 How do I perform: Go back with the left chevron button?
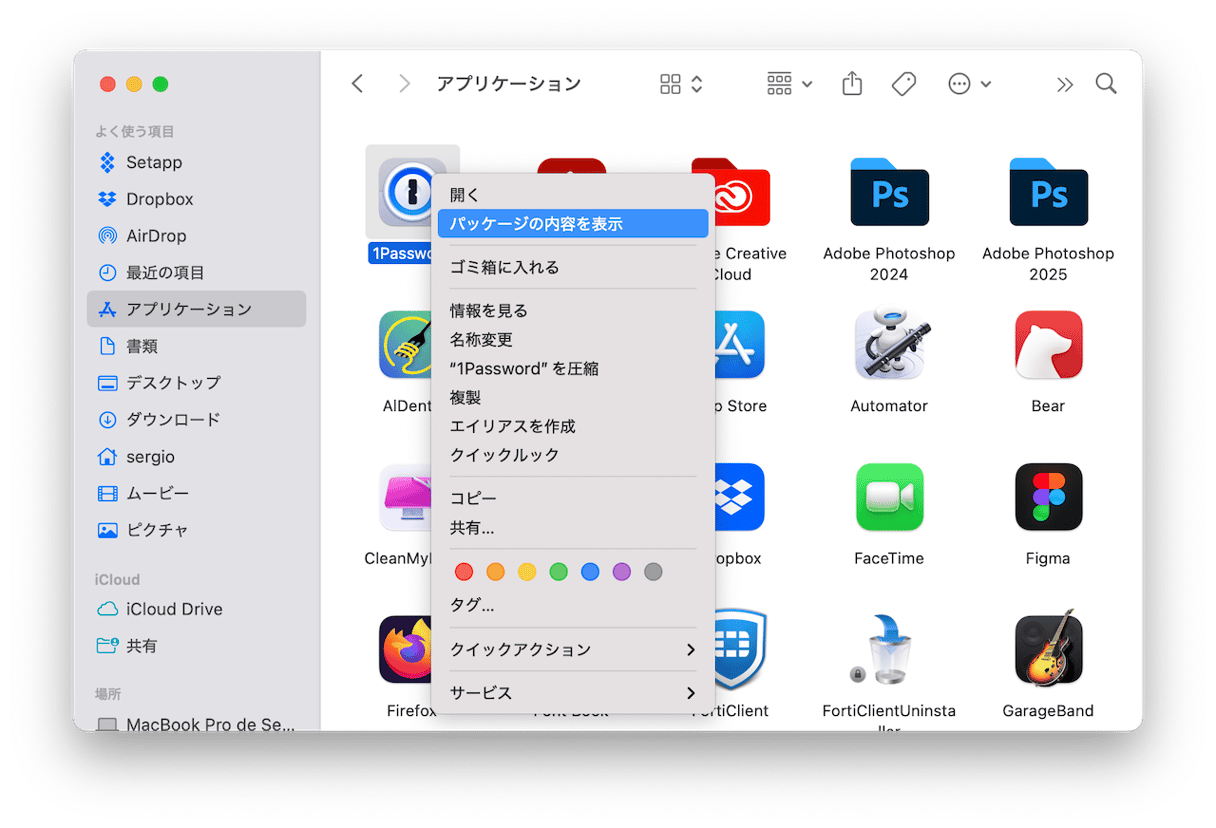tap(357, 84)
